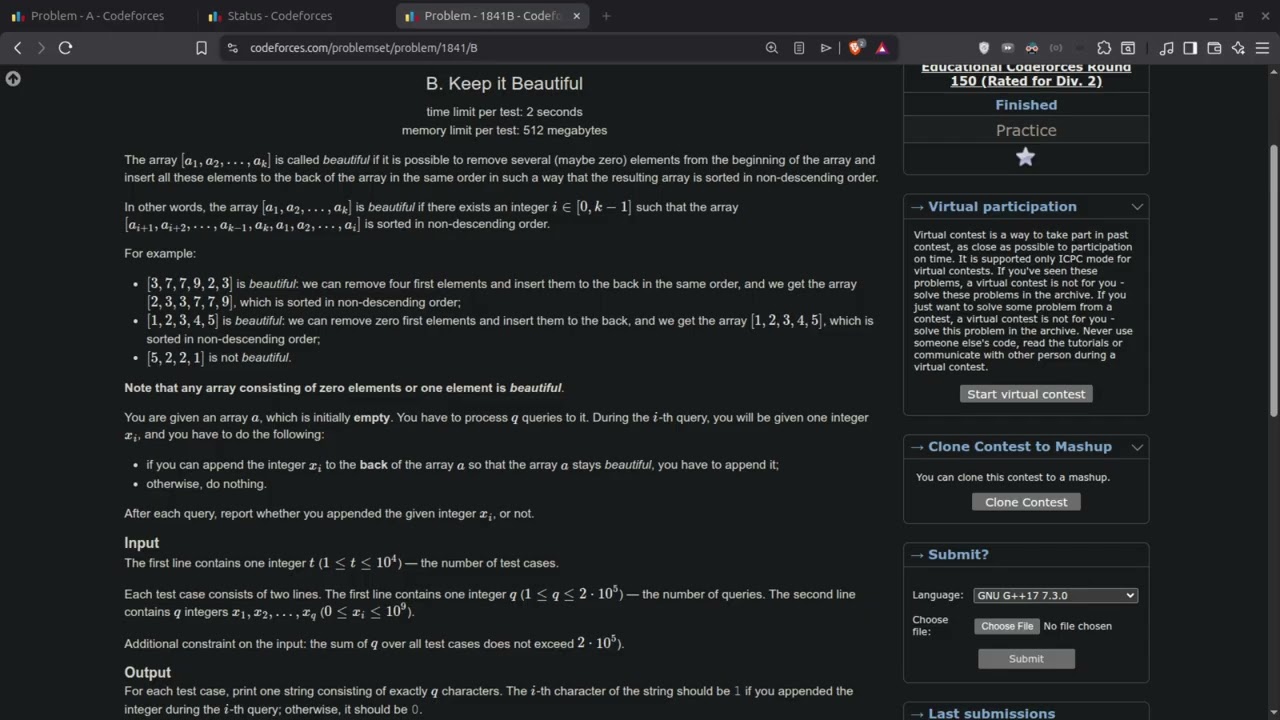Click the Input section heading

tap(142, 543)
